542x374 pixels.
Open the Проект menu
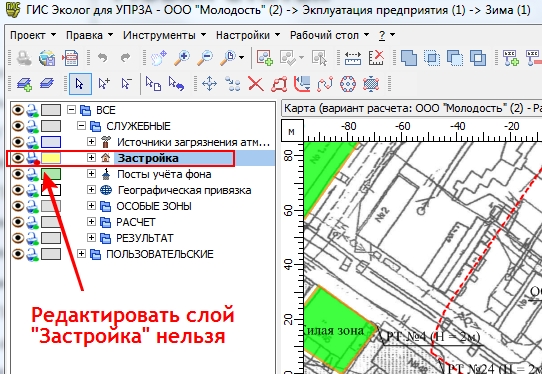click(x=33, y=35)
